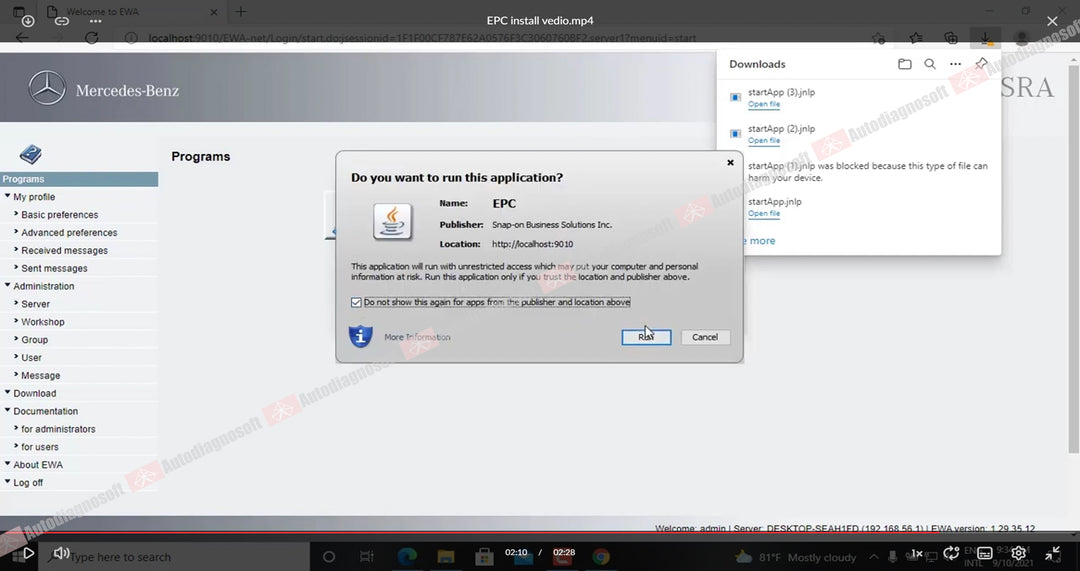Select the Programs header in sidebar
This screenshot has height=571, width=1080.
pyautogui.click(x=79, y=179)
